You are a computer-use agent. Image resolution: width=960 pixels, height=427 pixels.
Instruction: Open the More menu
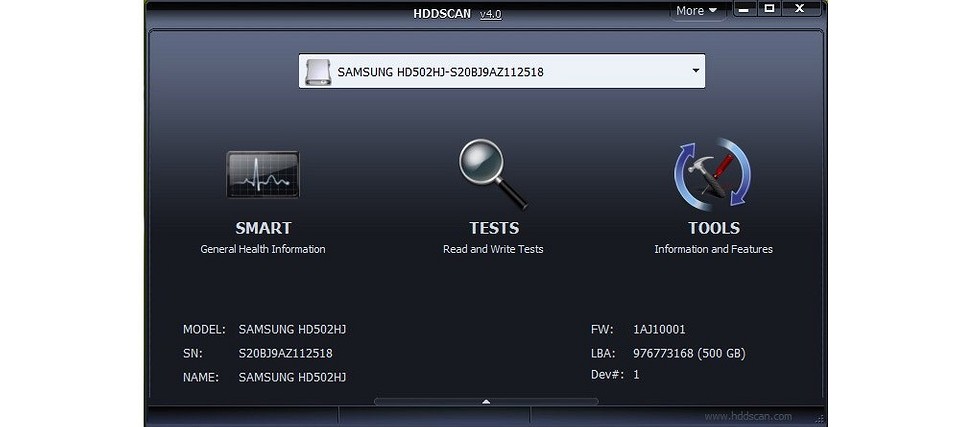click(696, 10)
